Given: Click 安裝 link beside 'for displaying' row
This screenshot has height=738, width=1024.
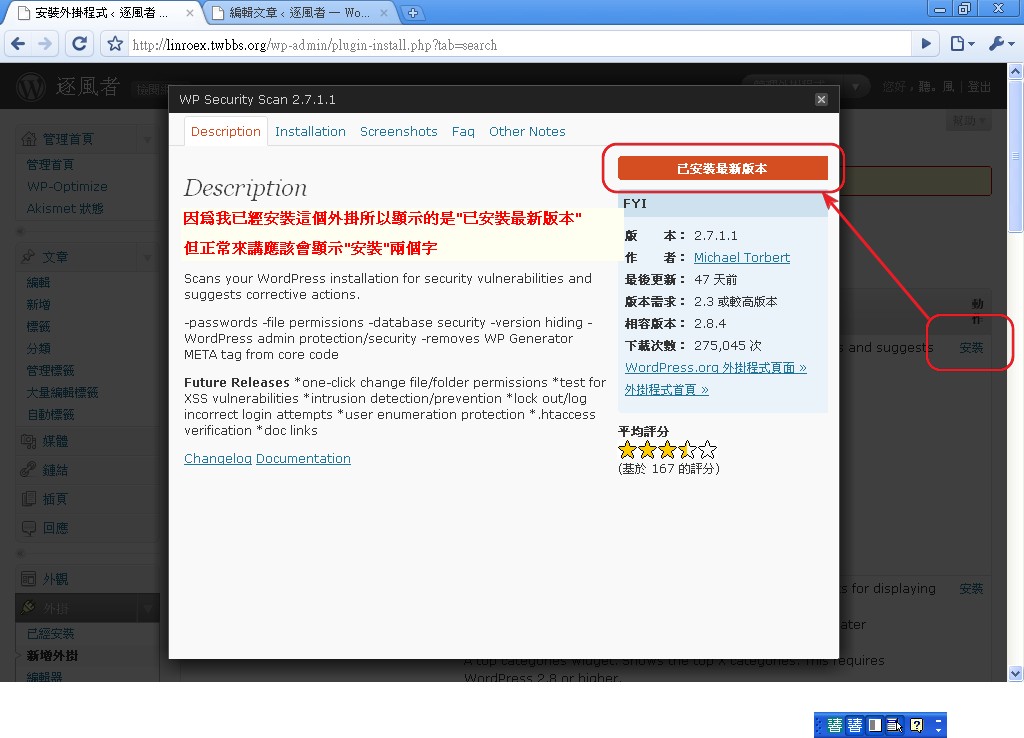Looking at the screenshot, I should [x=971, y=588].
